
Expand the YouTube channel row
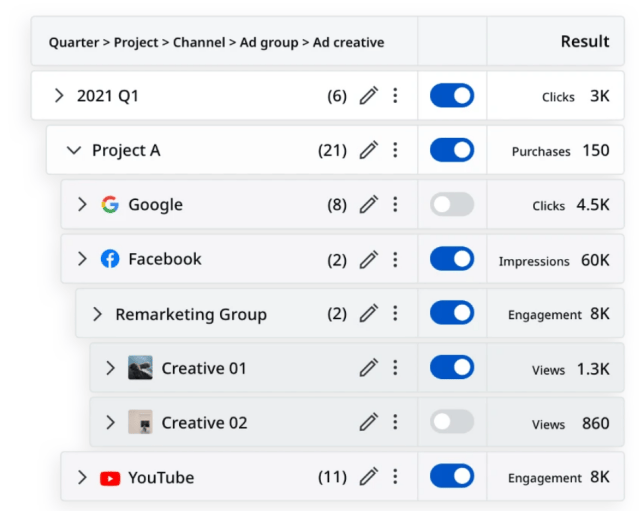(x=82, y=477)
